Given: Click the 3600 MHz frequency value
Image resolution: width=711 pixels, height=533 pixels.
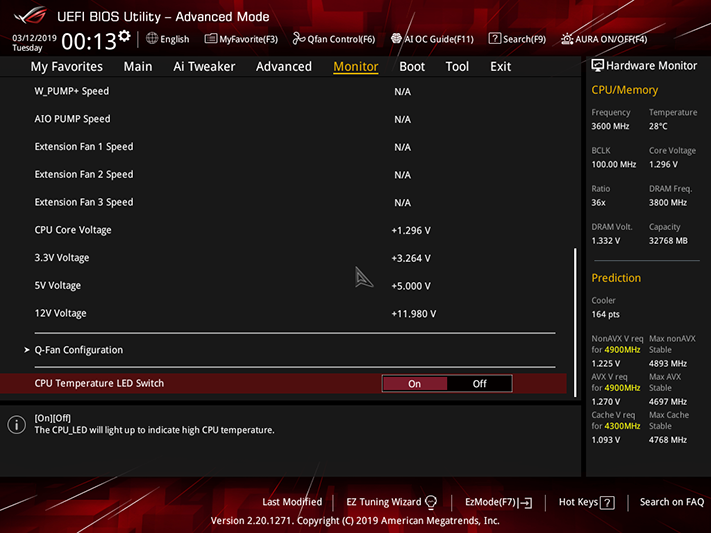Looking at the screenshot, I should click(x=610, y=126).
